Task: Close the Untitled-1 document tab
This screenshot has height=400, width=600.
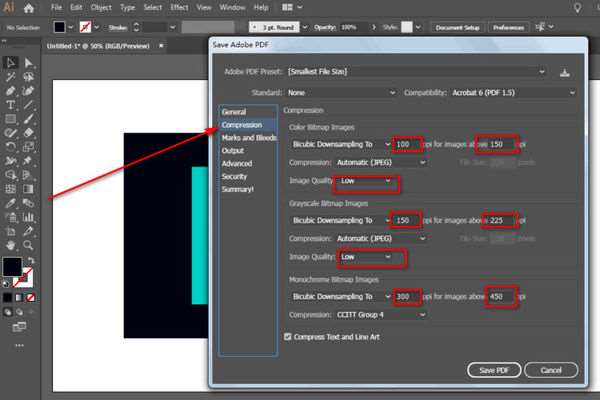Action: 161,46
